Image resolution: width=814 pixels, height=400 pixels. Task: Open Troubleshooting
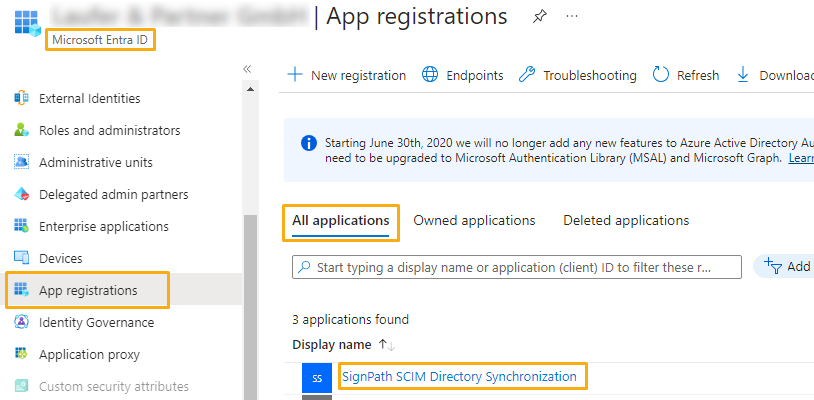pos(577,75)
